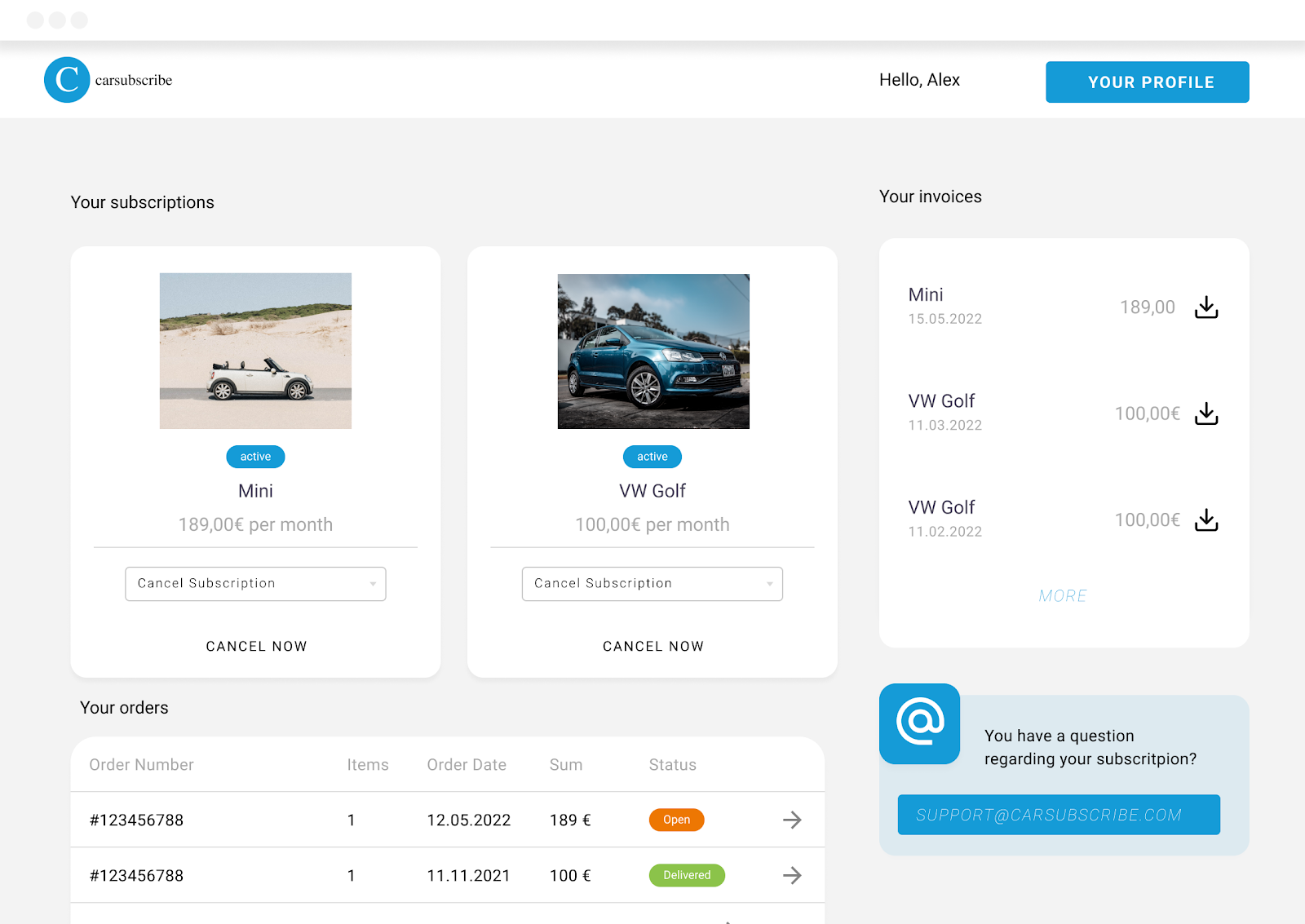Click the Hello, Alex greeting
The image size is (1305, 924).
click(919, 80)
